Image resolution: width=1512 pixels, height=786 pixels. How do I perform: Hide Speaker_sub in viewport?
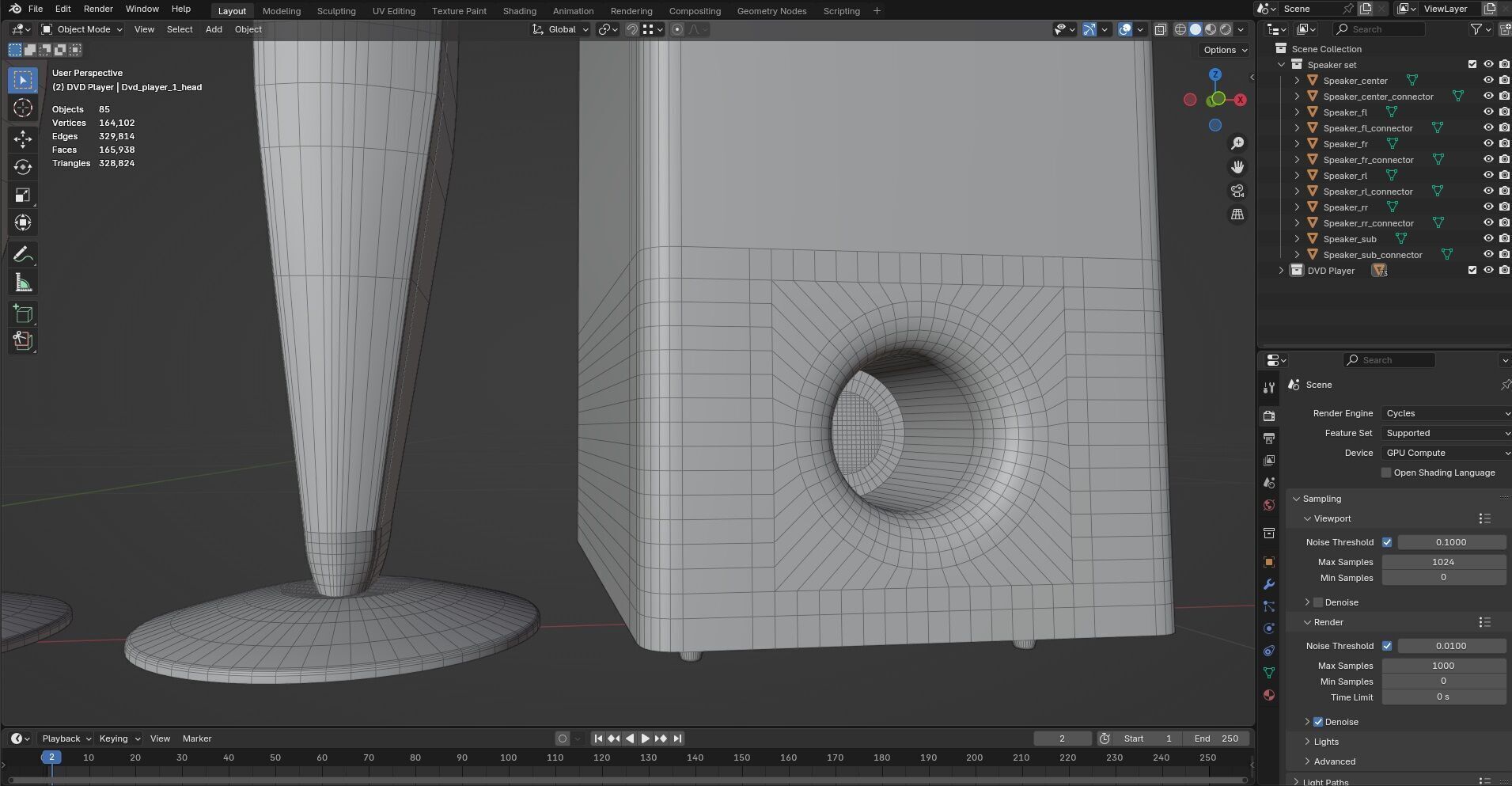tap(1488, 238)
